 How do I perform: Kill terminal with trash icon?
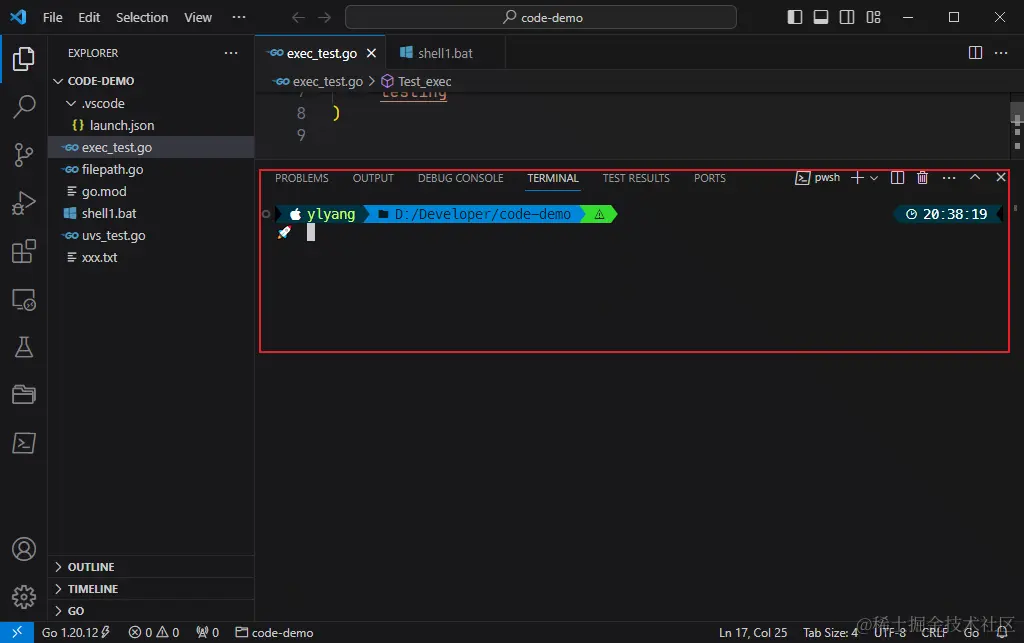coord(922,178)
